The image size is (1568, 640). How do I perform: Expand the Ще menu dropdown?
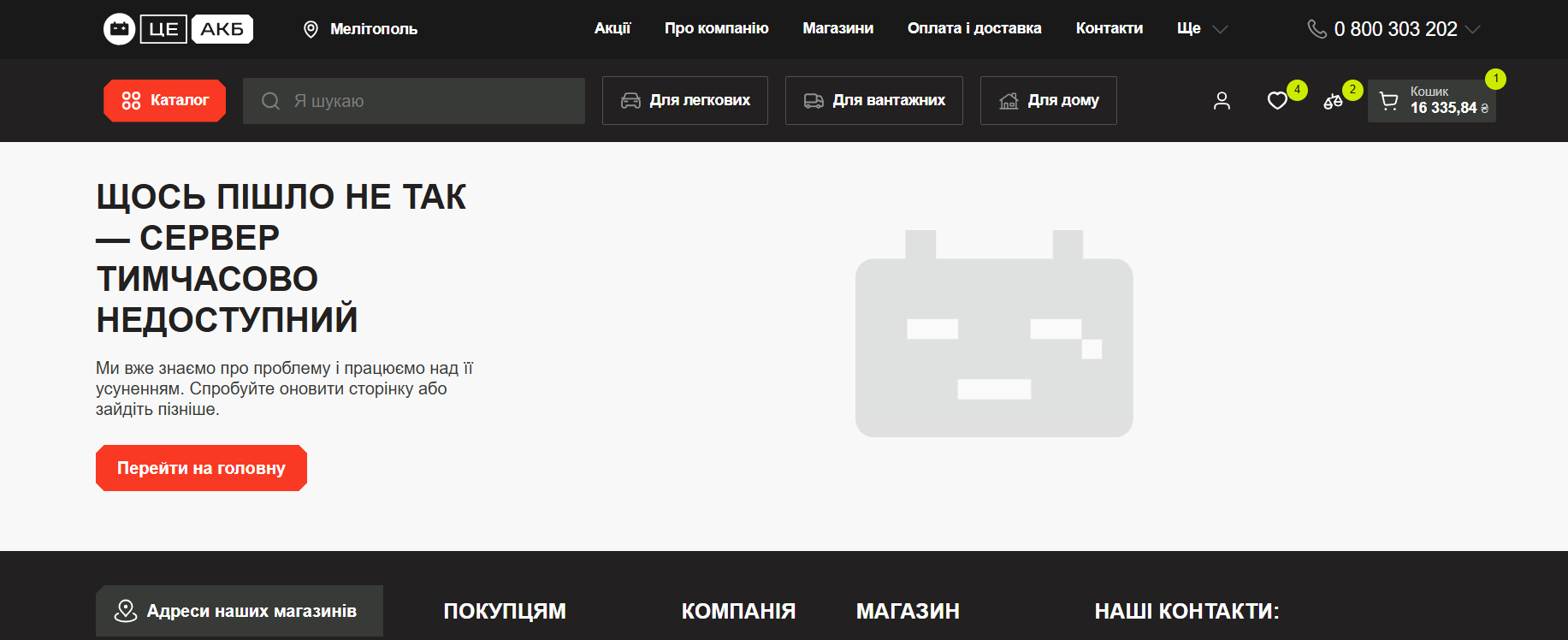1202,29
